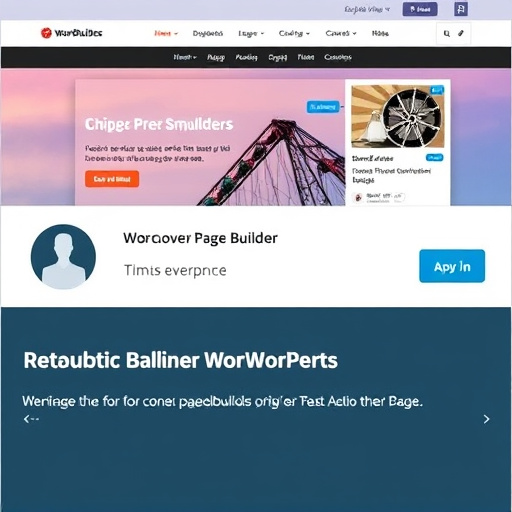512x512 pixels.
Task: Click the purple button in top bar
Action: [x=420, y=9]
